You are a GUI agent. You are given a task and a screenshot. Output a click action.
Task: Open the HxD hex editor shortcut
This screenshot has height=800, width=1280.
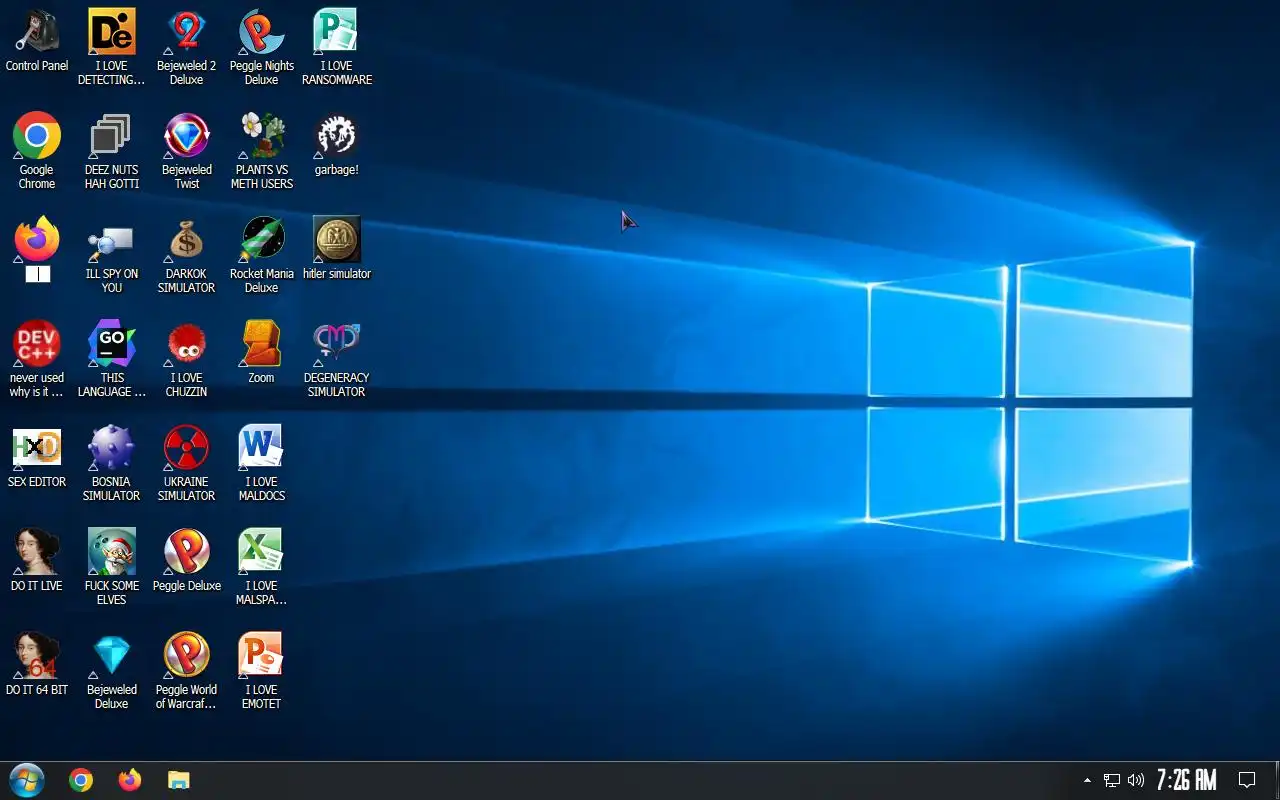tap(37, 448)
